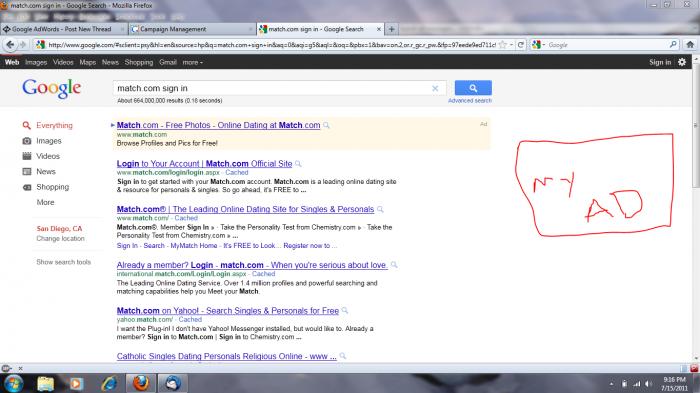Open 'Match.com - Free Photos' ad link
The image size is (700, 393).
point(218,125)
